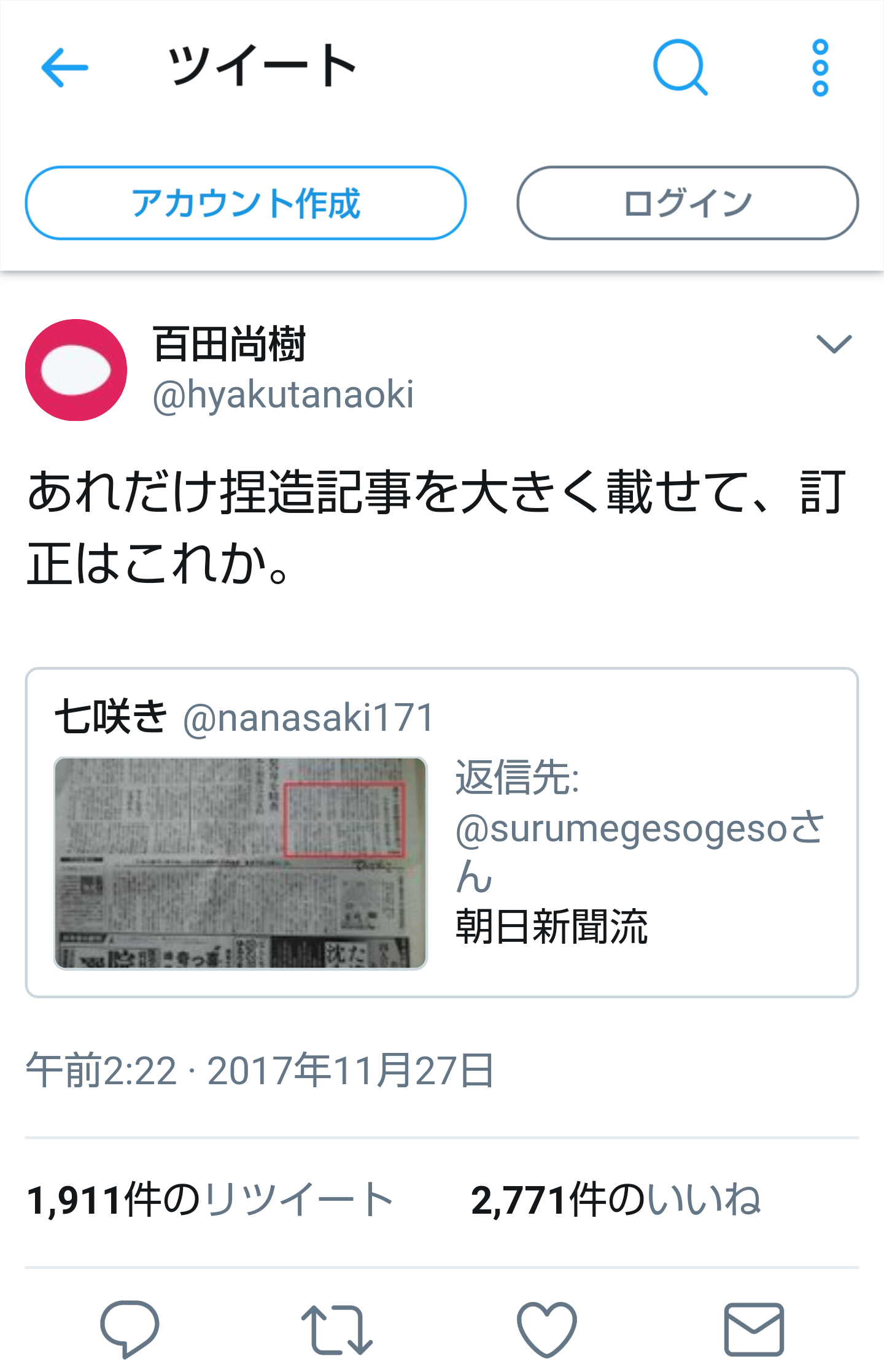View the 2,771件のいいね list

(616, 1200)
